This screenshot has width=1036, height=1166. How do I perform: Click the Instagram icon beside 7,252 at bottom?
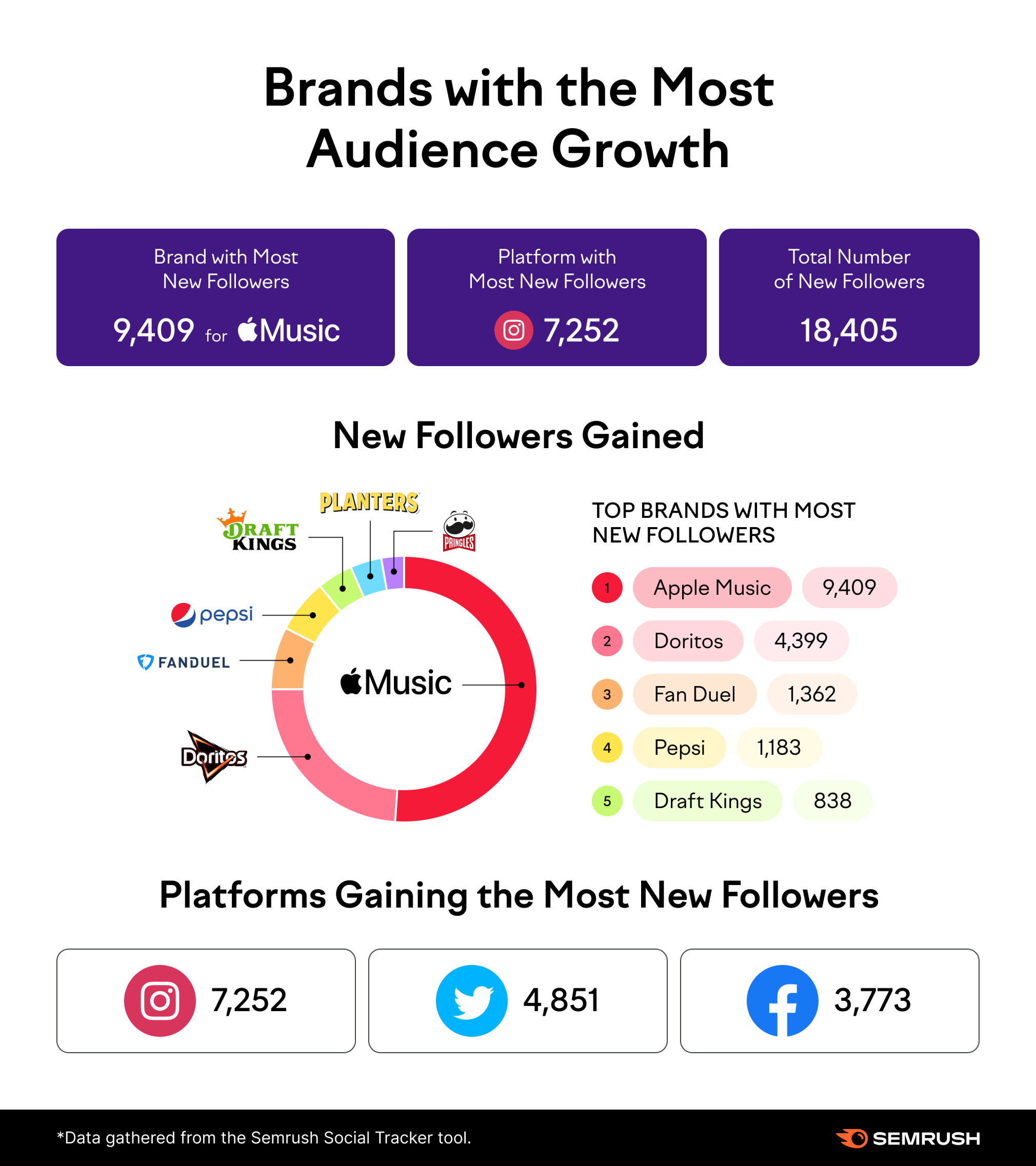[x=160, y=1000]
